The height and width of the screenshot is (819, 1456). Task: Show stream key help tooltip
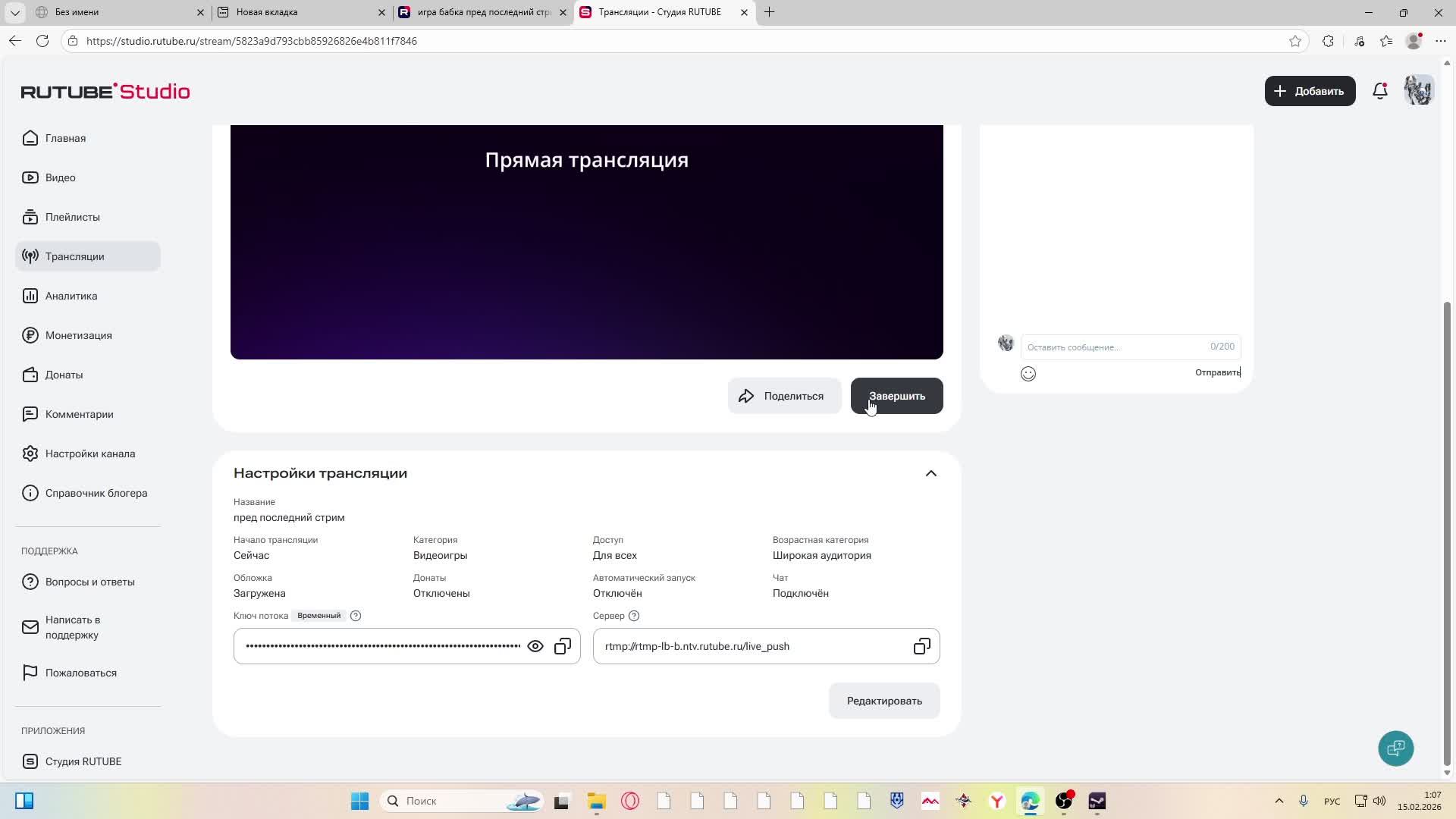356,616
